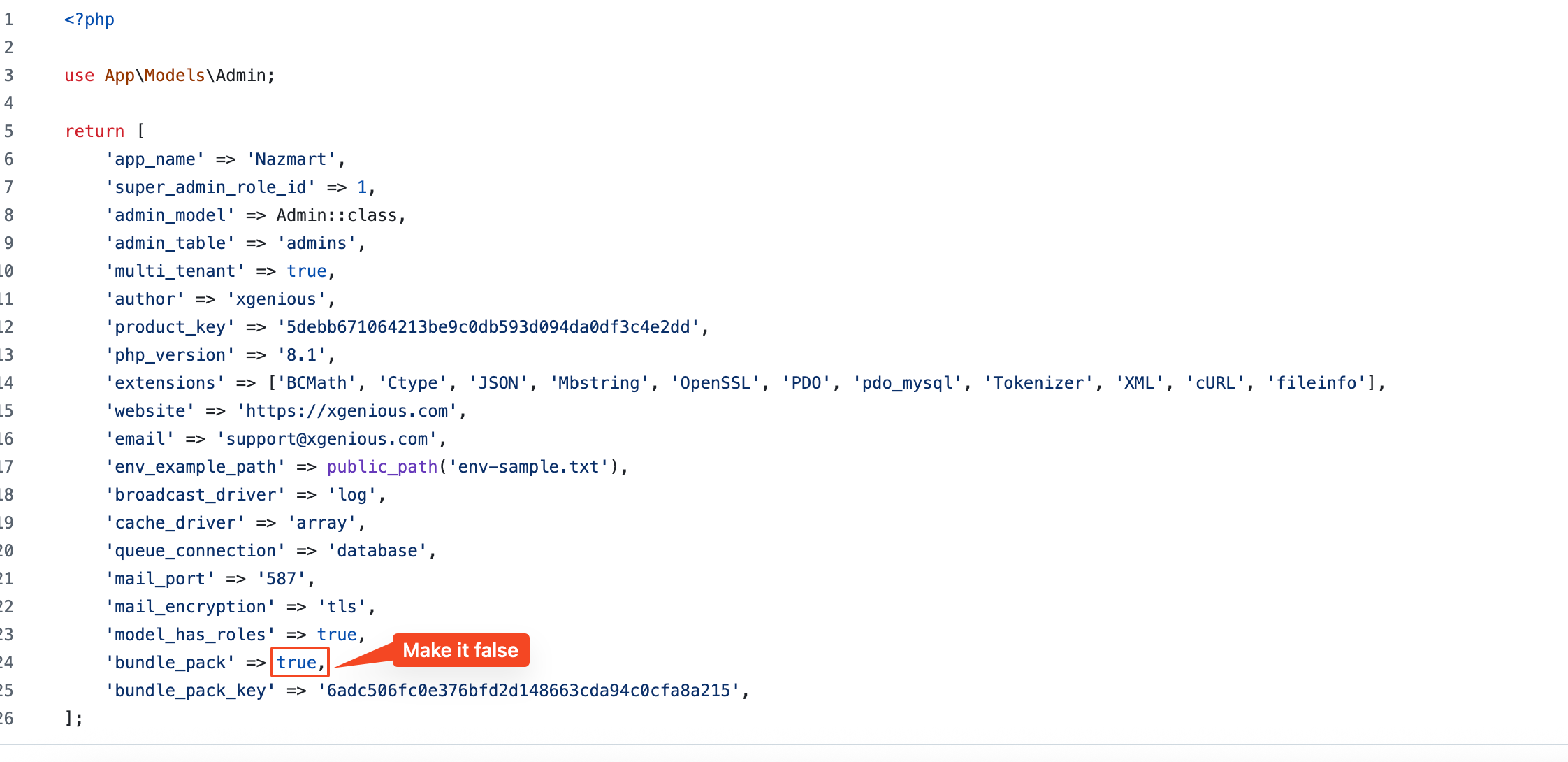This screenshot has width=1568, height=762.
Task: Click the 'return' keyword on line 5
Action: 94,131
